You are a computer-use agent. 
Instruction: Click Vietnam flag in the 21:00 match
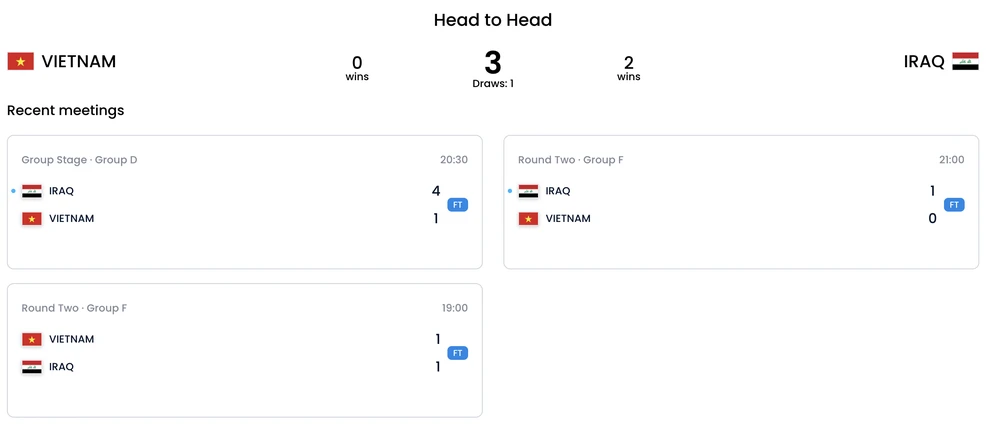(528, 219)
